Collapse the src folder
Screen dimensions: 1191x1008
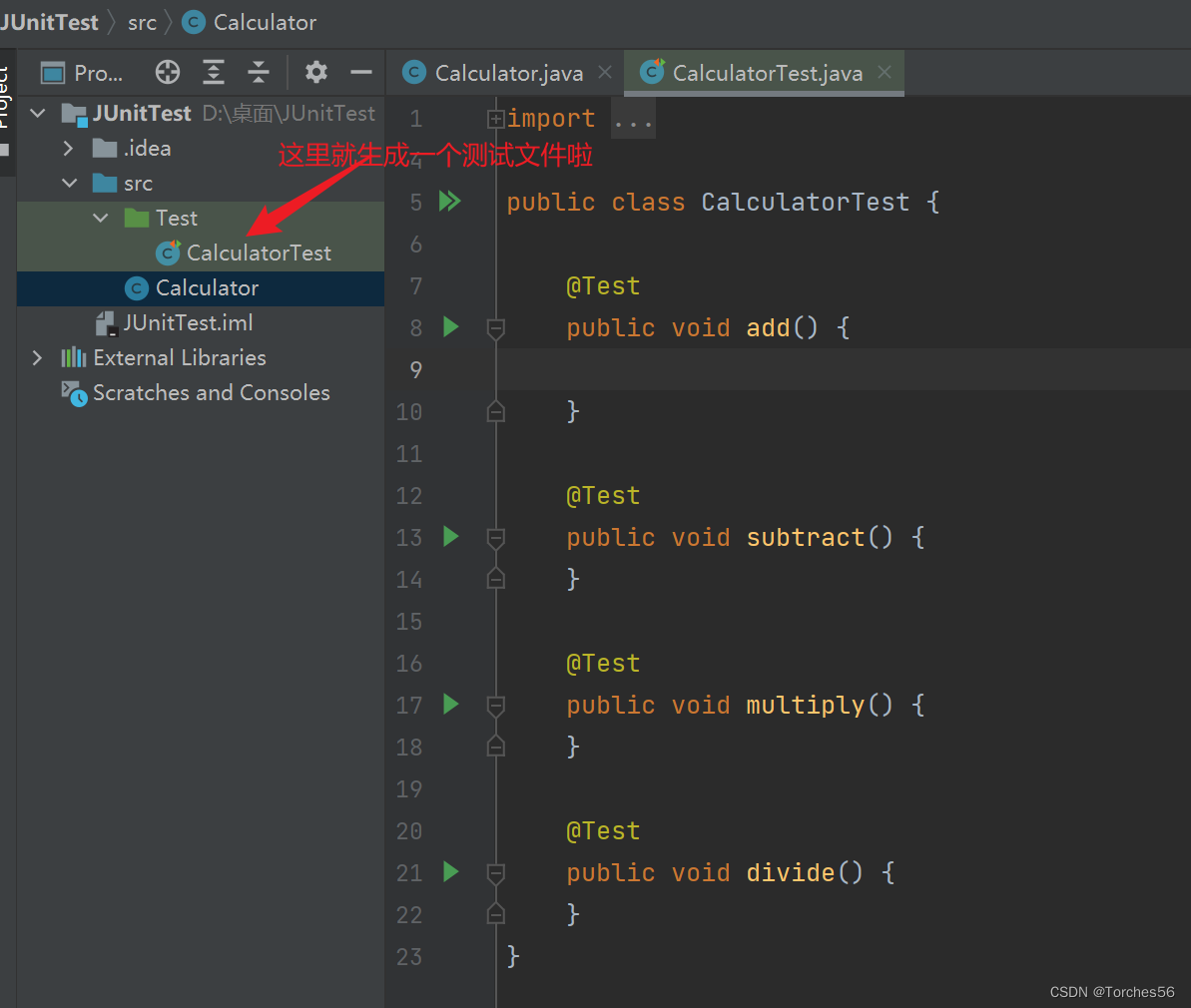pos(69,183)
